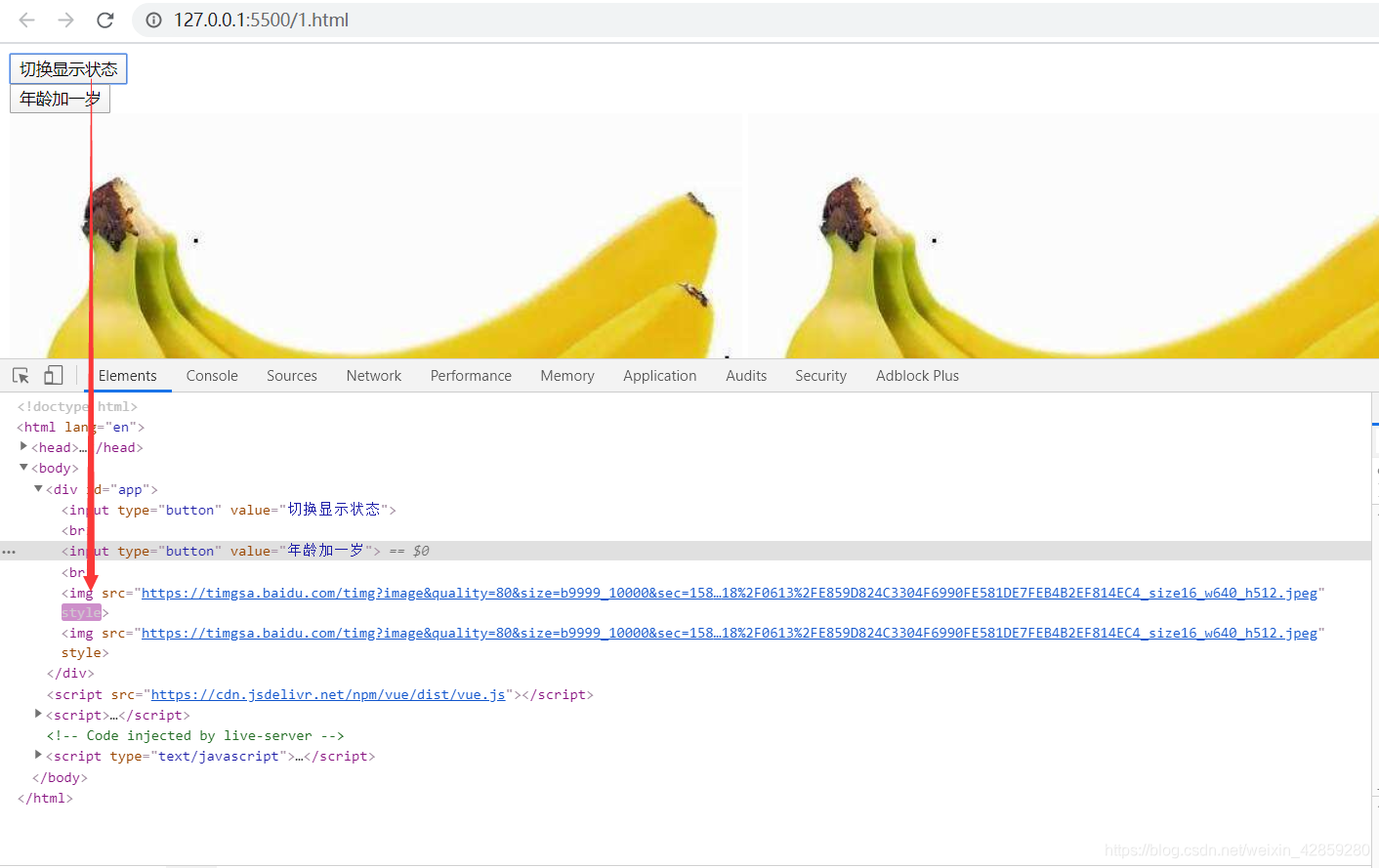The height and width of the screenshot is (868, 1379).
Task: Click the right banana image
Action: [x=1064, y=236]
